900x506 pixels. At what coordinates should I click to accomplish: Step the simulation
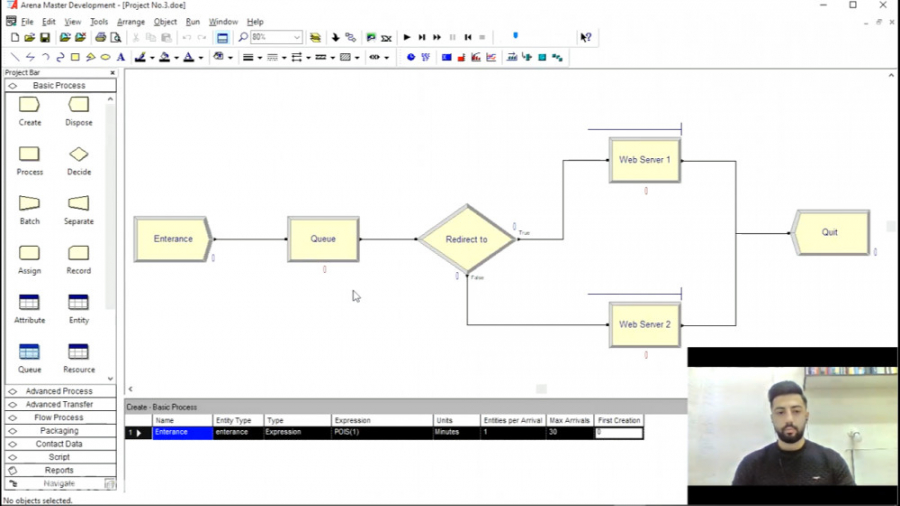tap(422, 37)
